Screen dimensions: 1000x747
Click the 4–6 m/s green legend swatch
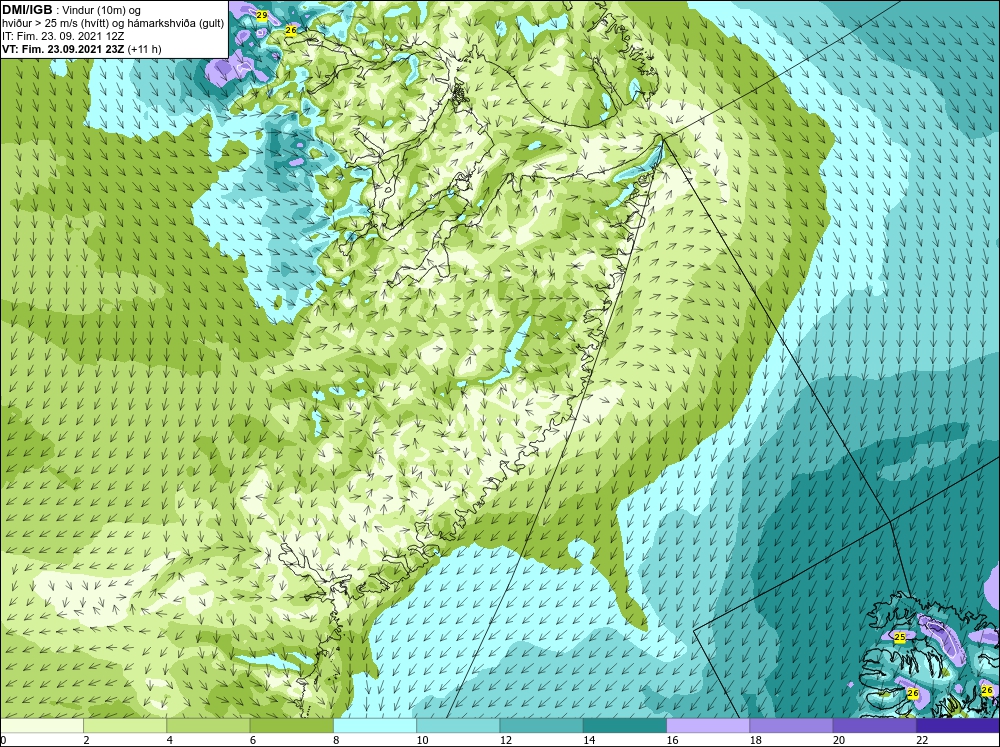tap(209, 726)
